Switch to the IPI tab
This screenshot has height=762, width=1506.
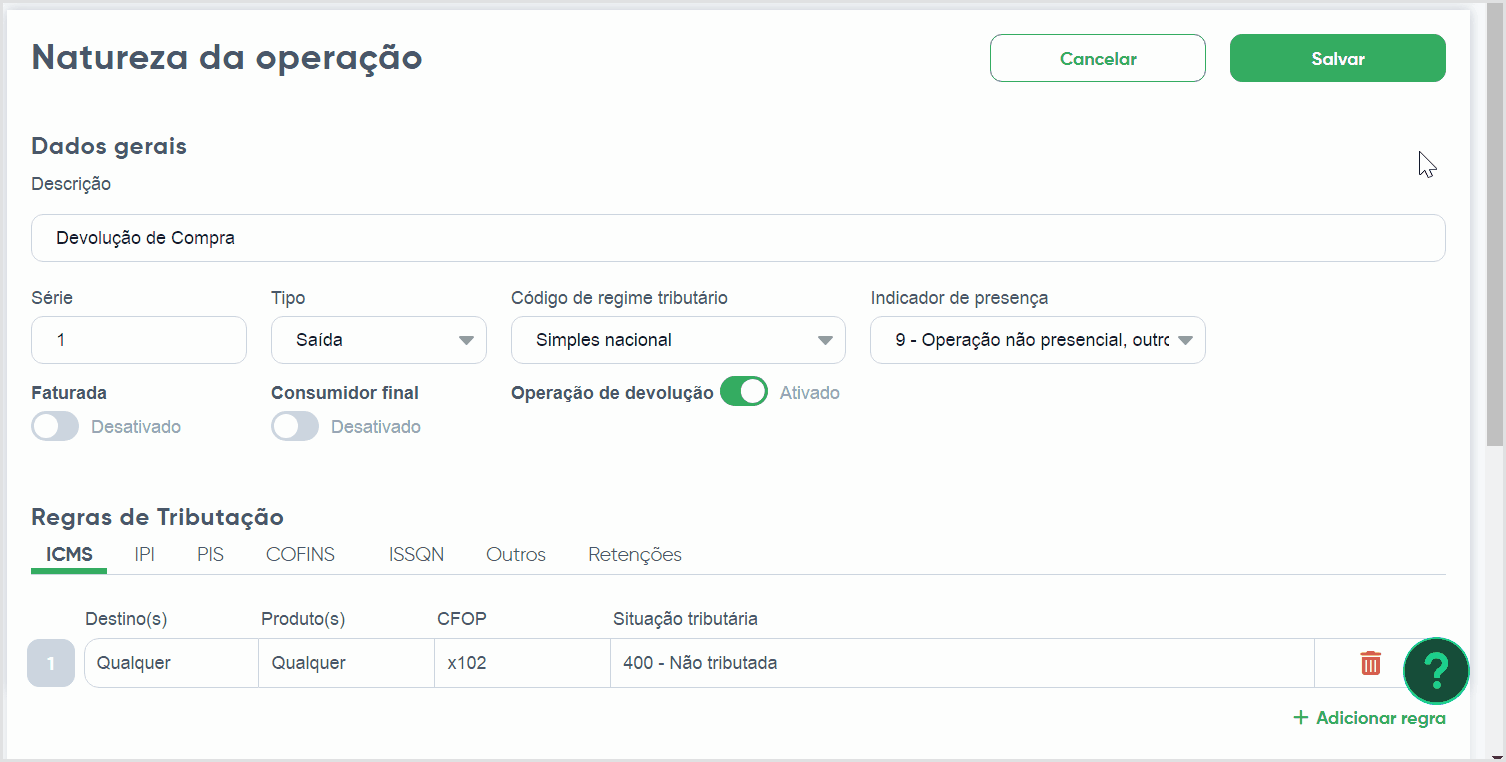point(145,554)
